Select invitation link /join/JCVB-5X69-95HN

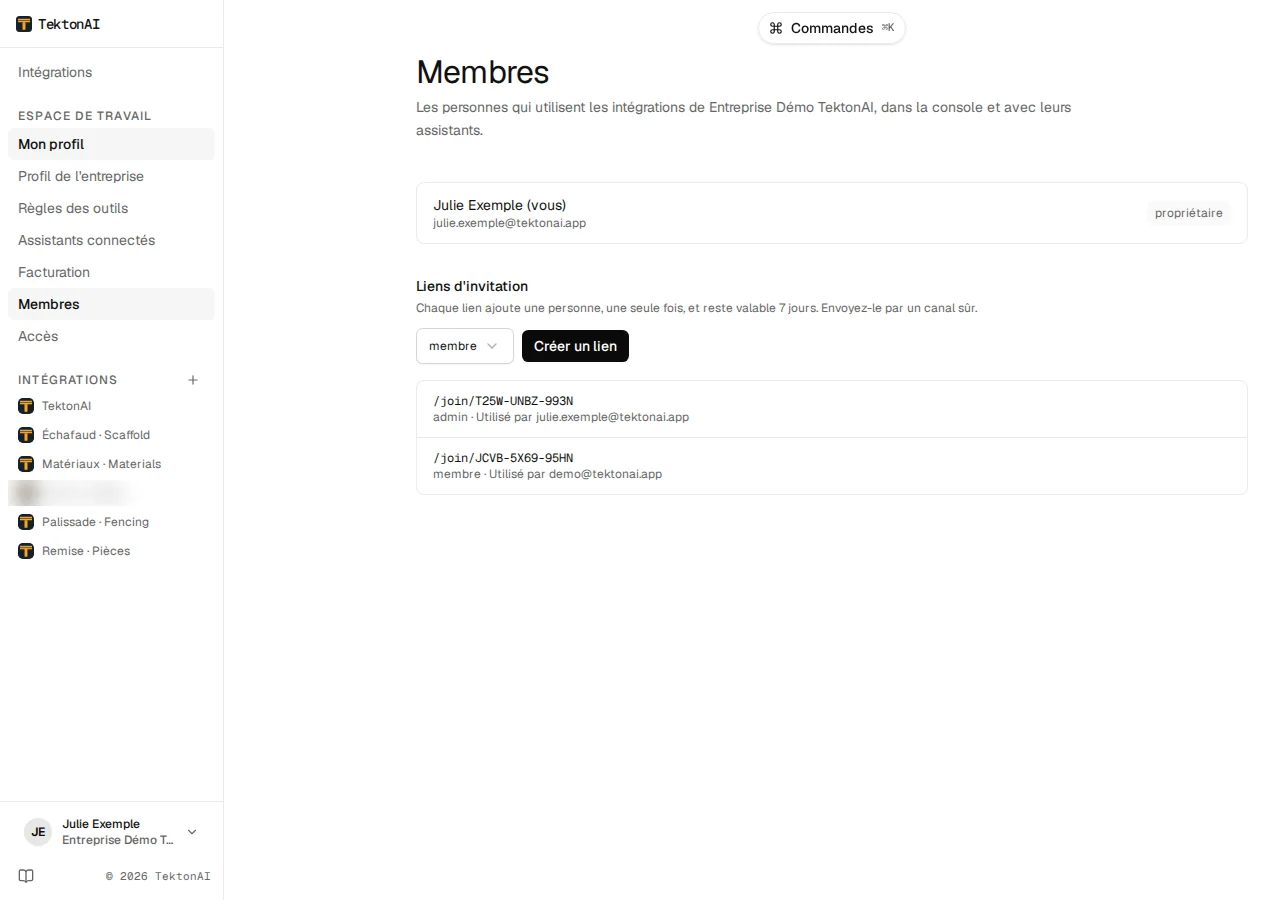[x=503, y=458]
